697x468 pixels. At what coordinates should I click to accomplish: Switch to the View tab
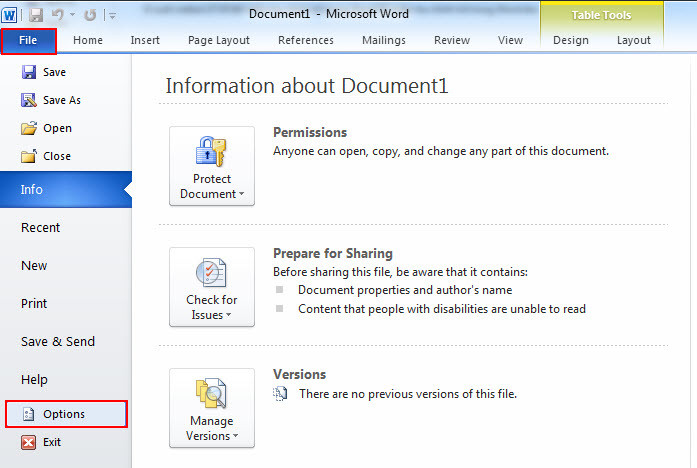tap(510, 40)
